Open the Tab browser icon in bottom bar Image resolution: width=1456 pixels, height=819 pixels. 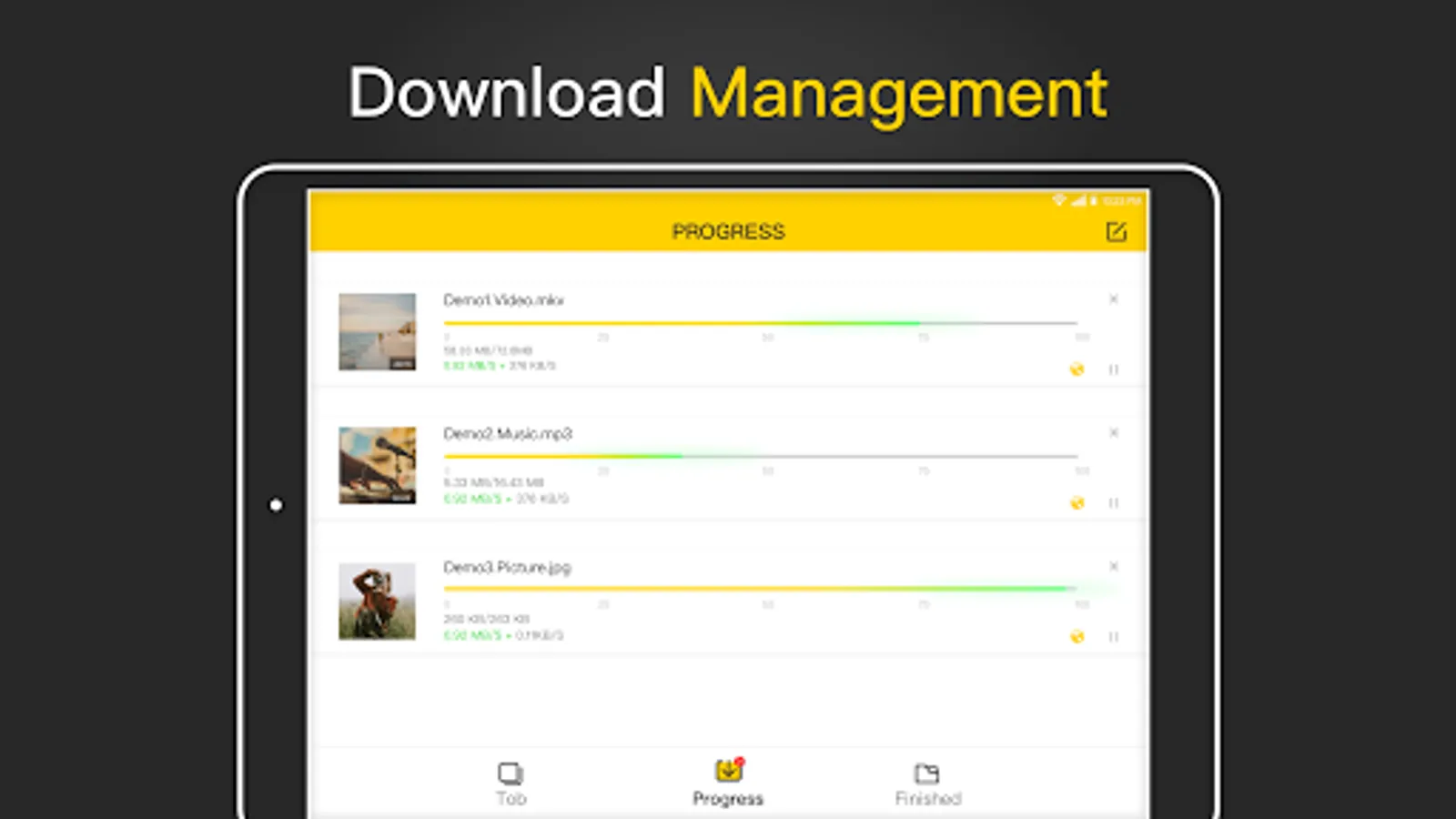(x=510, y=773)
